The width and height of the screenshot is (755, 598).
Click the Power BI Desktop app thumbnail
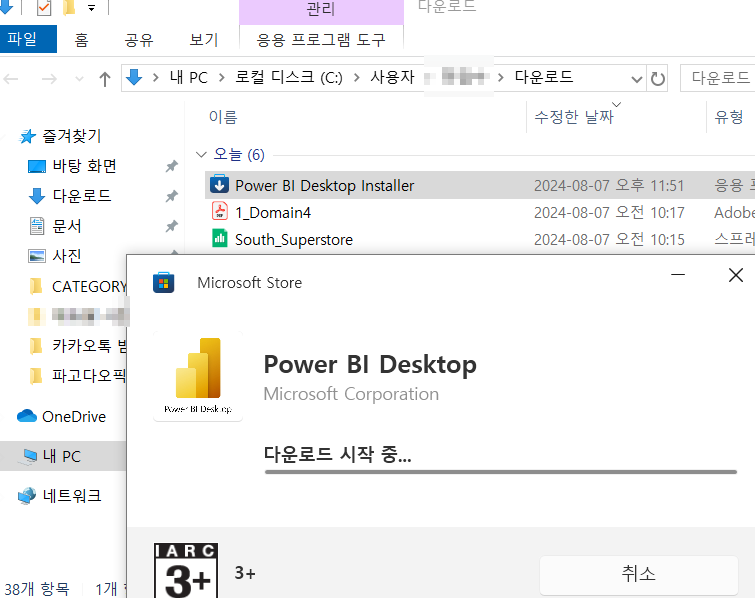pyautogui.click(x=198, y=376)
